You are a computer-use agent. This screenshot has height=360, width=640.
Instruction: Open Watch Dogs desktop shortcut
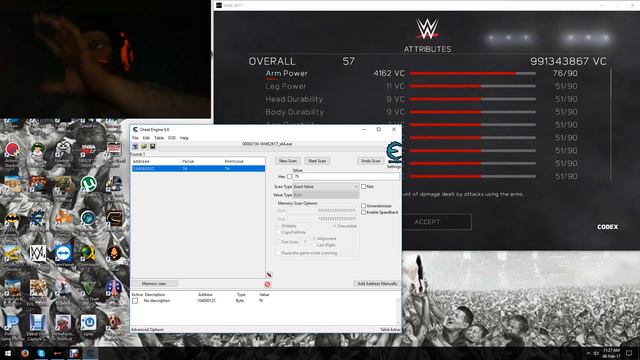coord(38,253)
